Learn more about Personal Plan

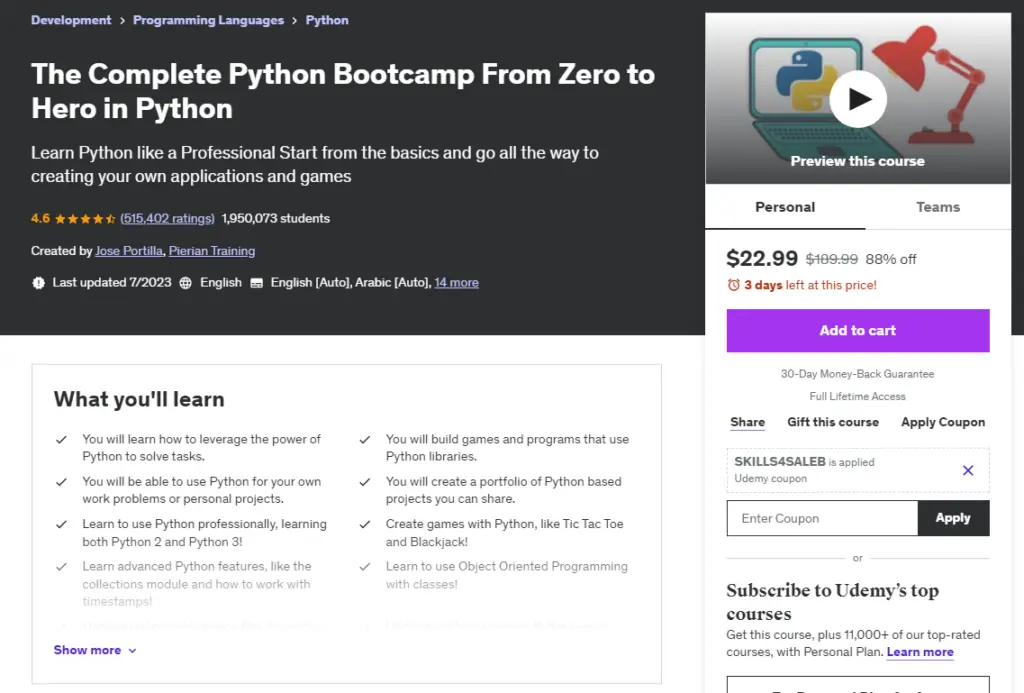919,652
